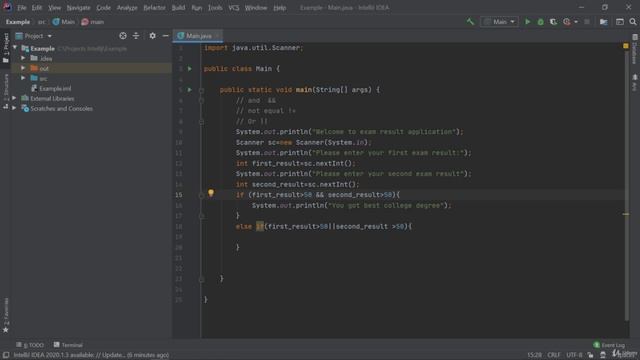The width and height of the screenshot is (640, 360).
Task: Click the main method breadcrumb
Action: point(93,22)
